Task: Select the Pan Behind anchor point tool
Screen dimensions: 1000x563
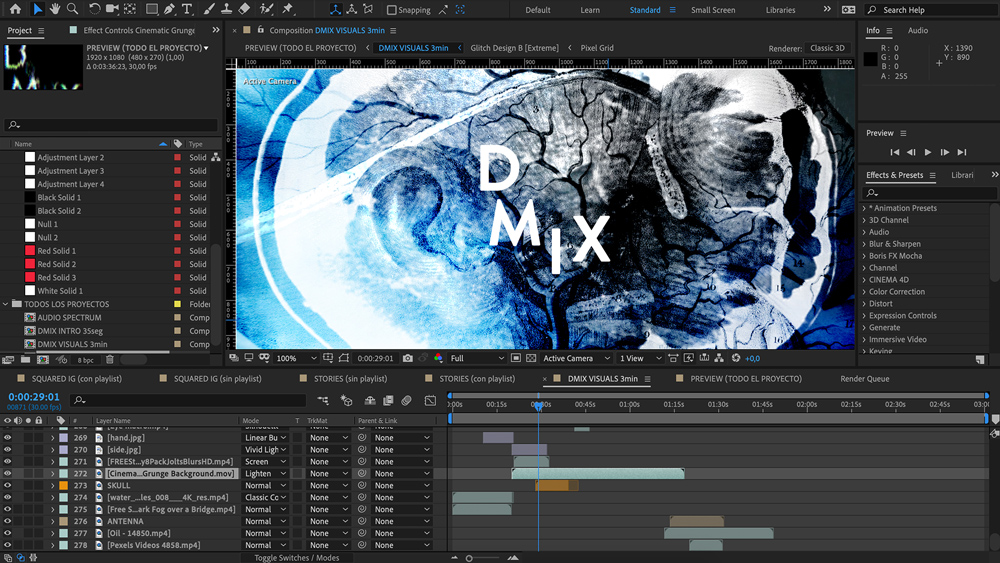Action: point(130,9)
